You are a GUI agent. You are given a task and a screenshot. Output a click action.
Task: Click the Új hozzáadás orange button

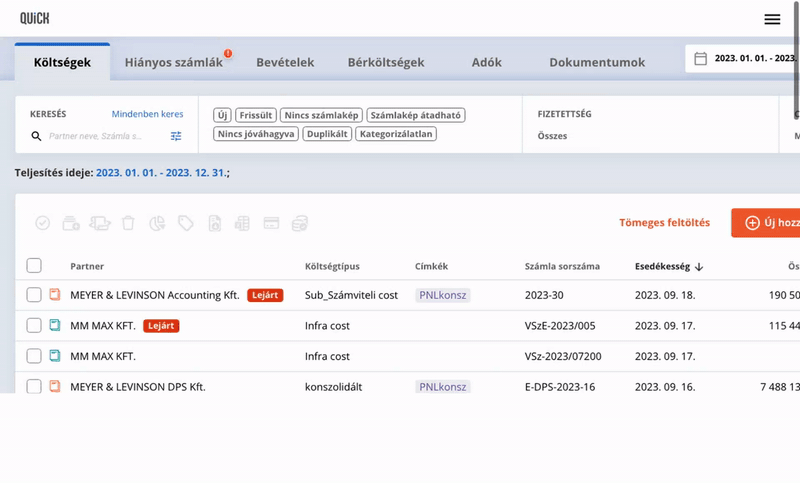(765, 223)
